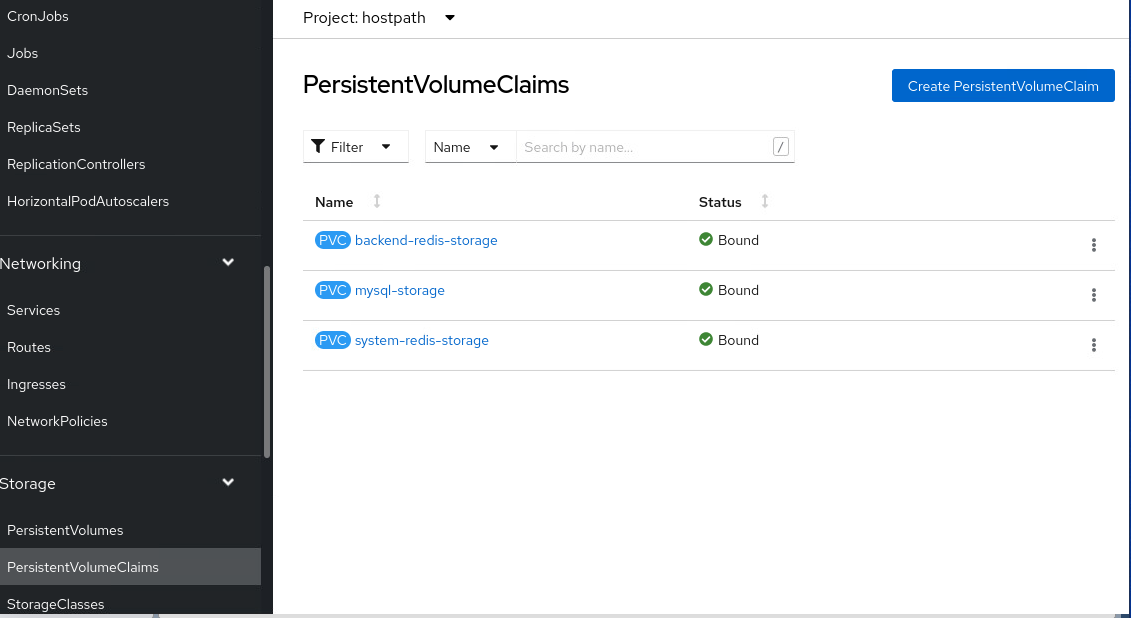Viewport: 1131px width, 618px height.
Task: Open the Name search-type dropdown
Action: pos(467,146)
